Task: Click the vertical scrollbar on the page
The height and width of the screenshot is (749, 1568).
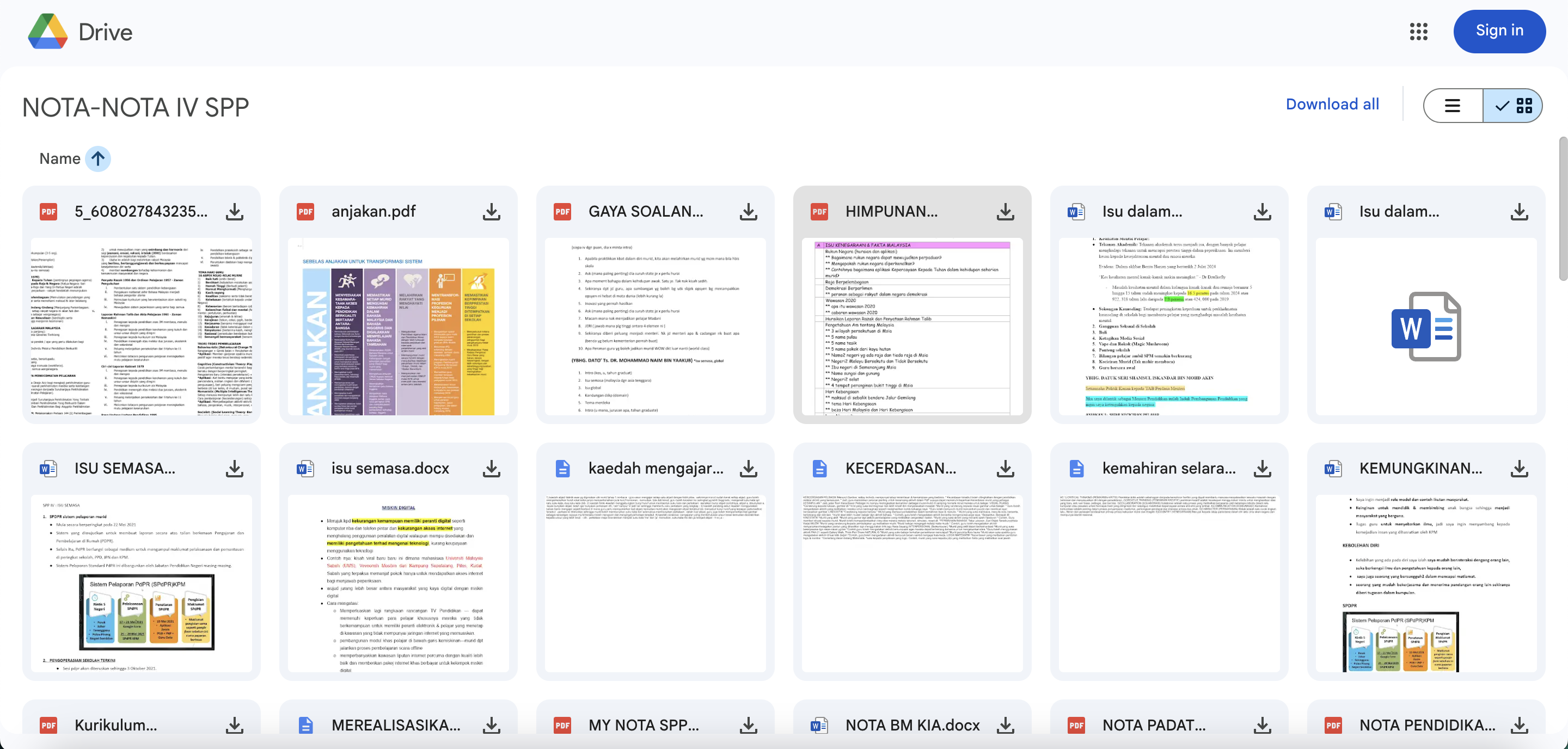Action: tap(1563, 208)
